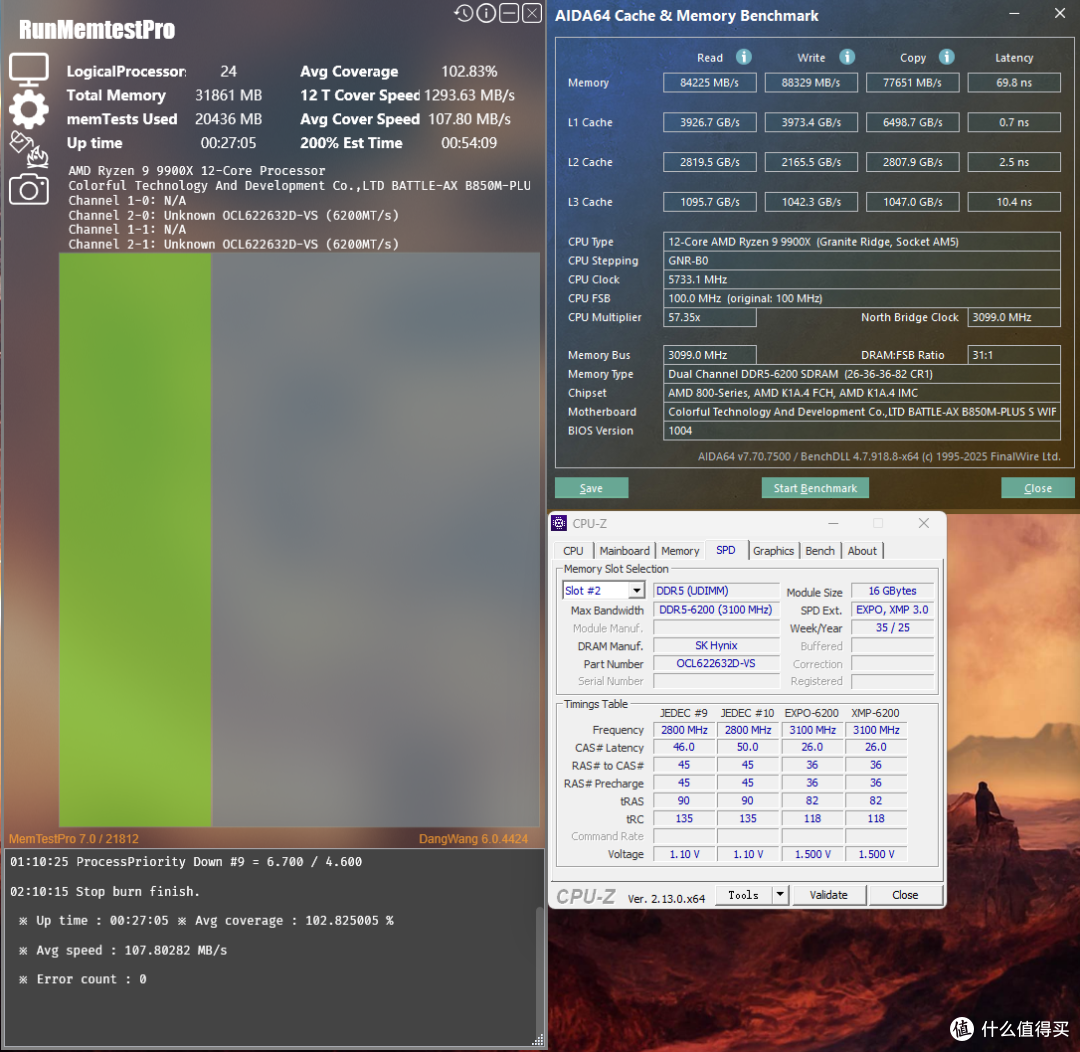The image size is (1080, 1052).
Task: Click Validate in CPU-Z
Action: click(x=829, y=895)
